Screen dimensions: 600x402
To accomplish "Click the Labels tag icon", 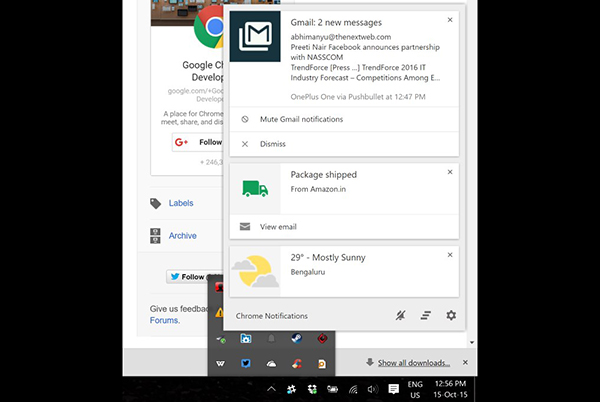I will click(x=155, y=203).
